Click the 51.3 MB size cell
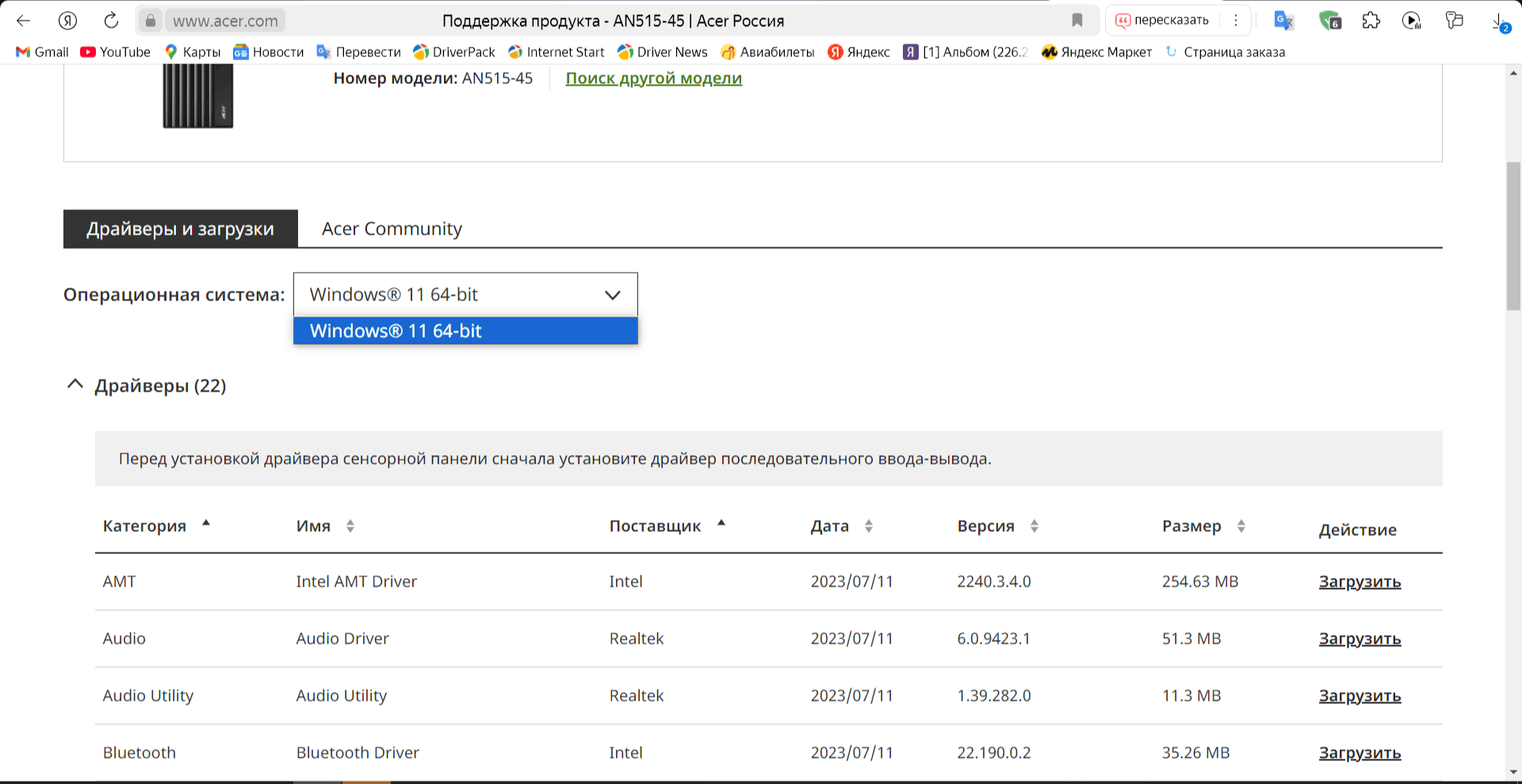 pos(1191,638)
